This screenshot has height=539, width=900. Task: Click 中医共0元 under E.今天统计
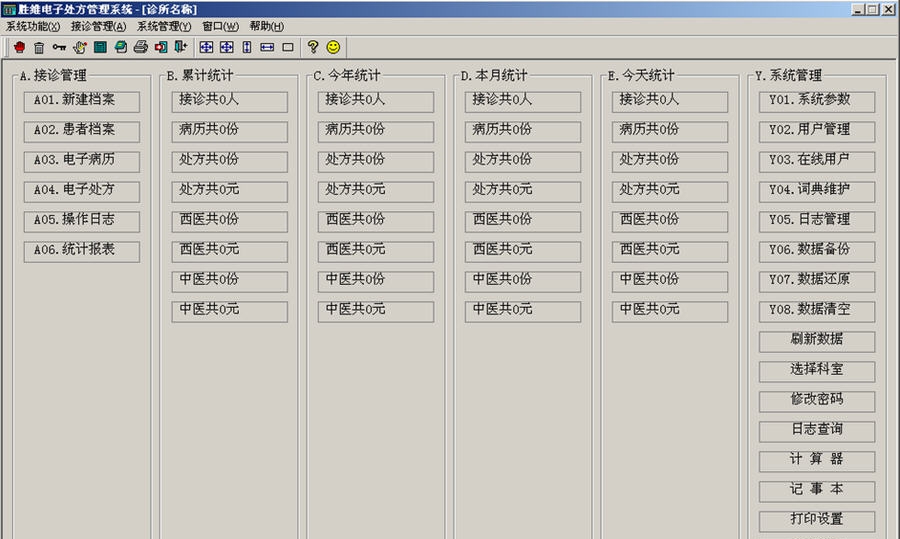tap(669, 311)
